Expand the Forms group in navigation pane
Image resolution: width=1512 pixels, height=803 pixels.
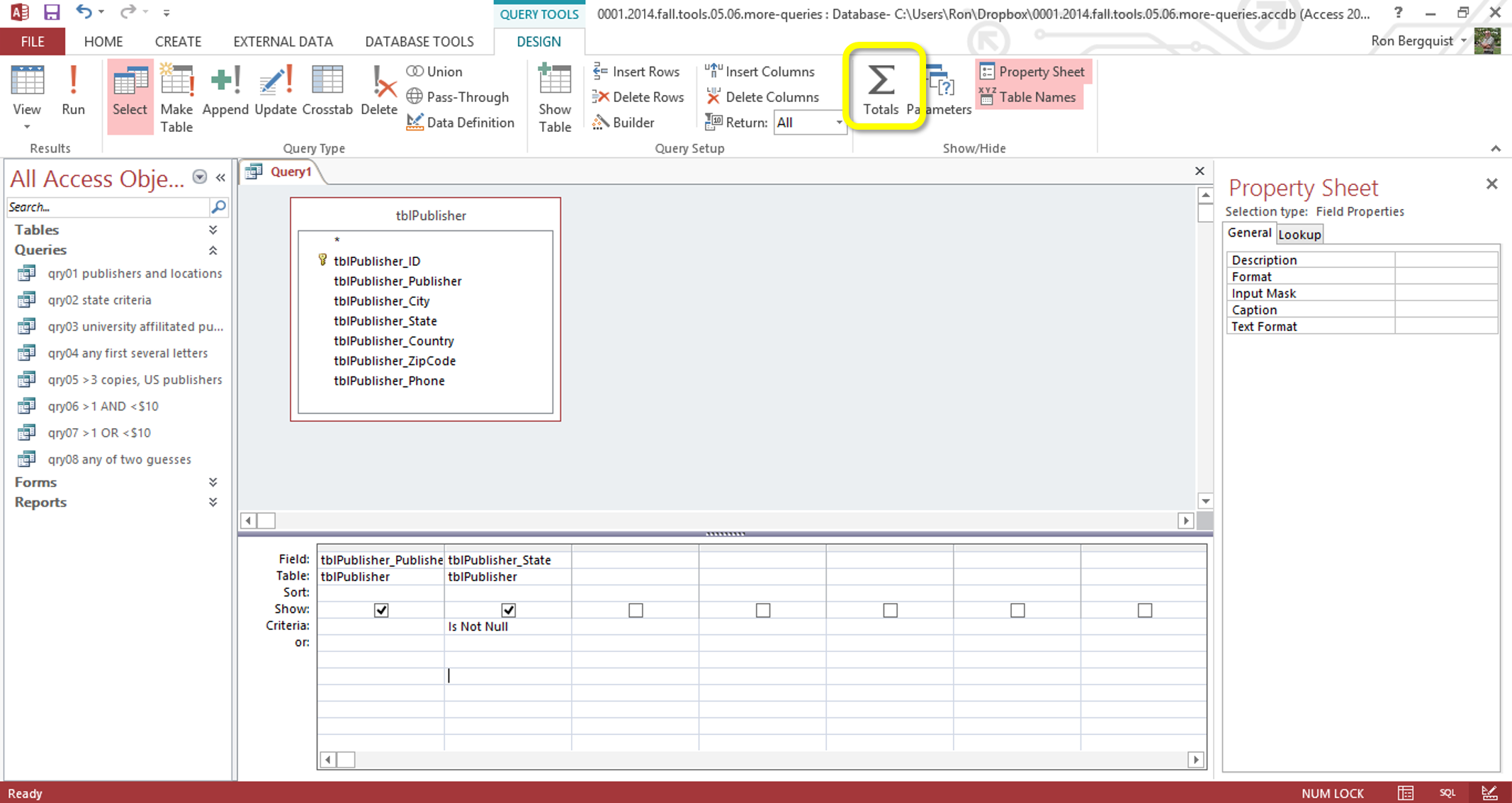[x=213, y=482]
